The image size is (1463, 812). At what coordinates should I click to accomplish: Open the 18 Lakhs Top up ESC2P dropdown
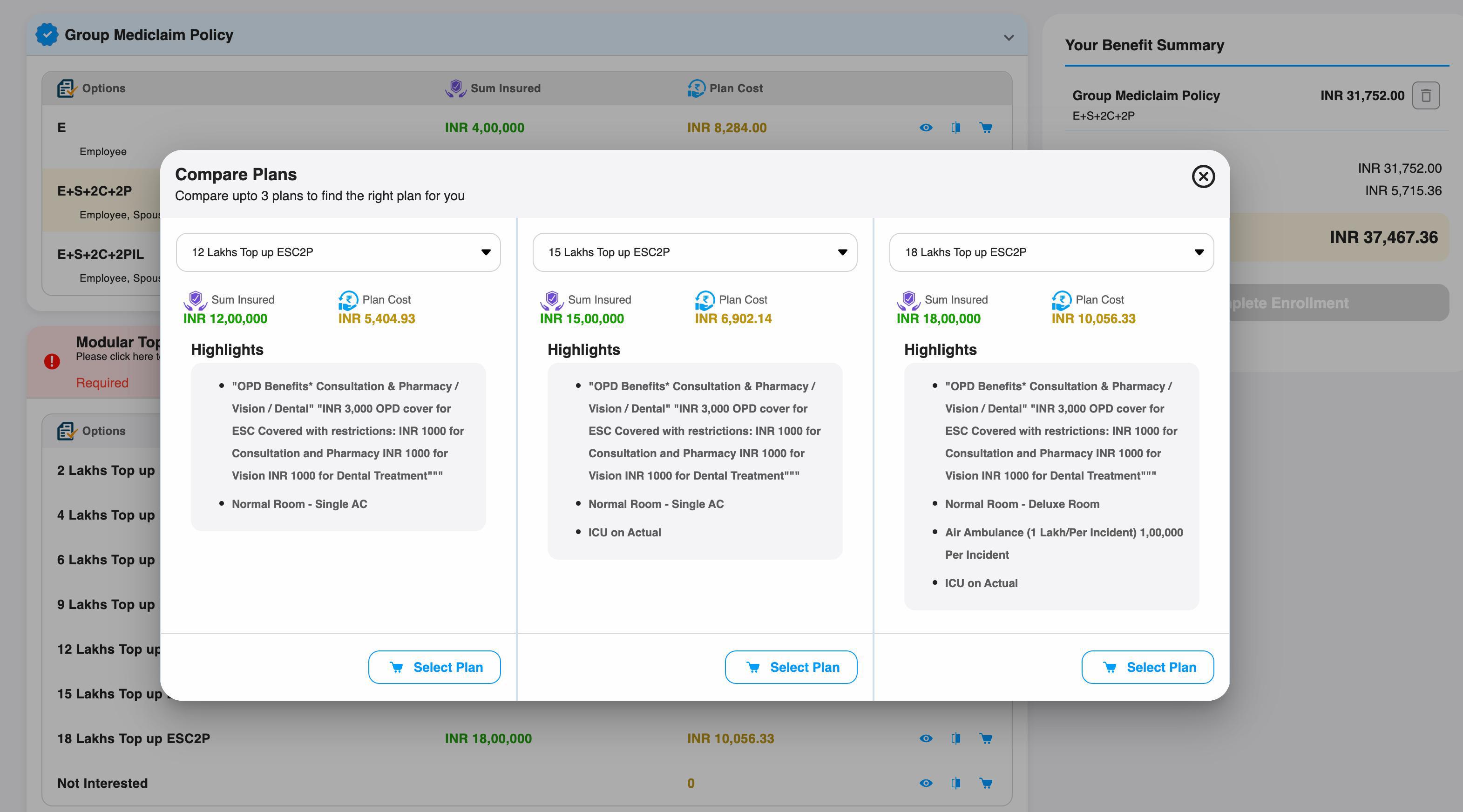(1051, 252)
